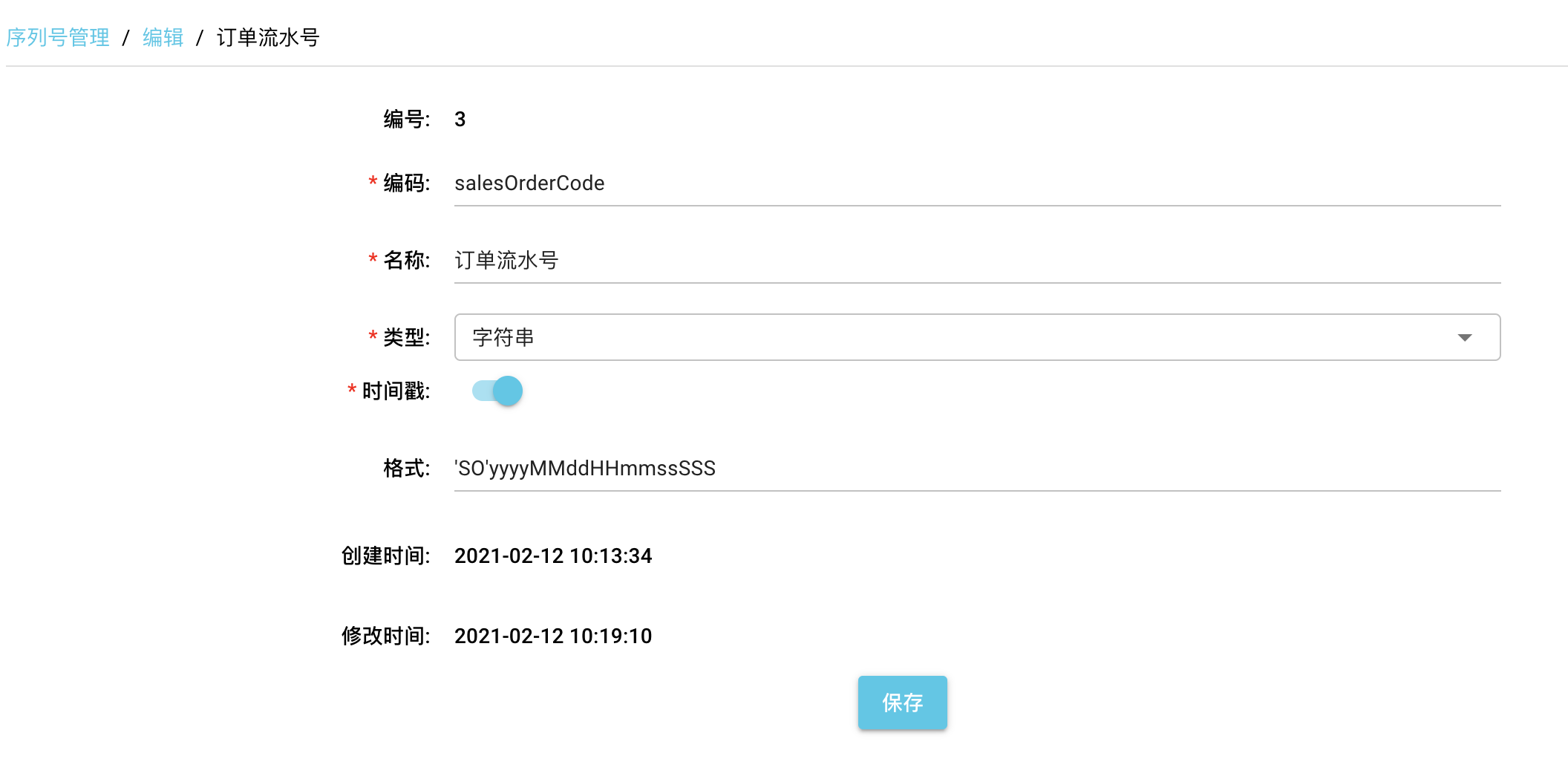Screen dimensions: 1568x759
Task: Select the 创建时间 creation timestamp text
Action: click(554, 556)
